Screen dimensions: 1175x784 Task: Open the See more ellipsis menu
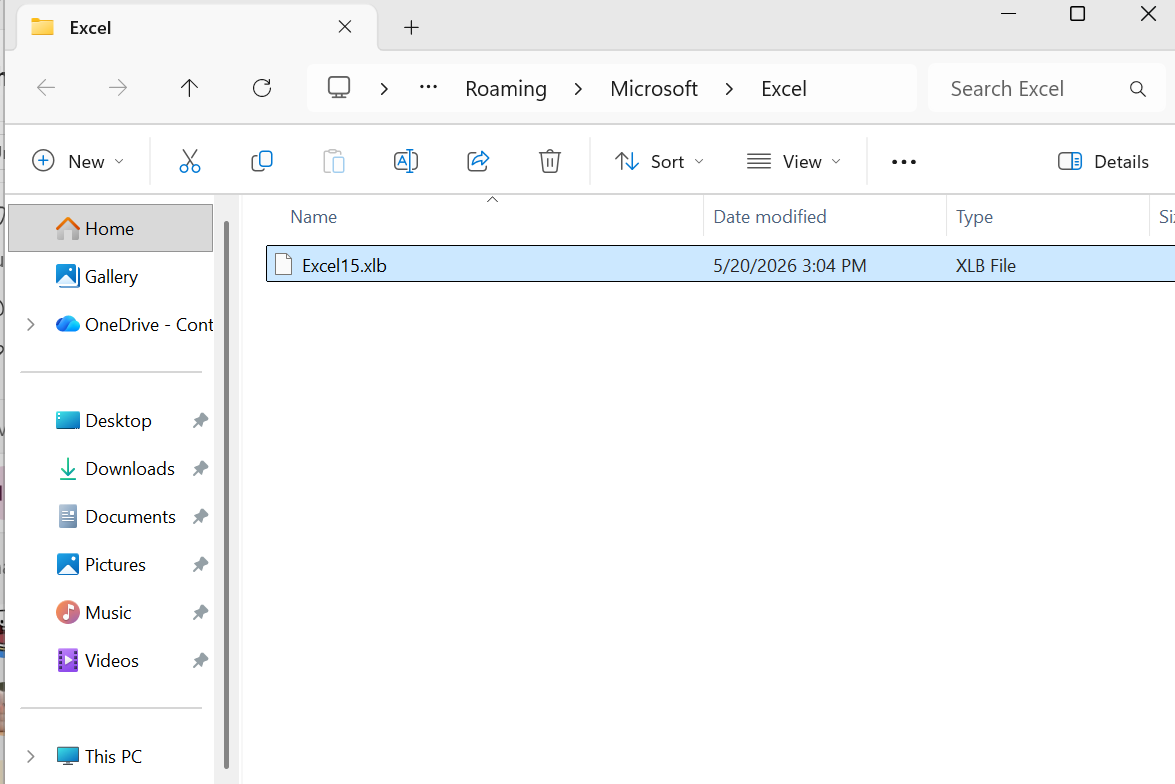coord(904,162)
